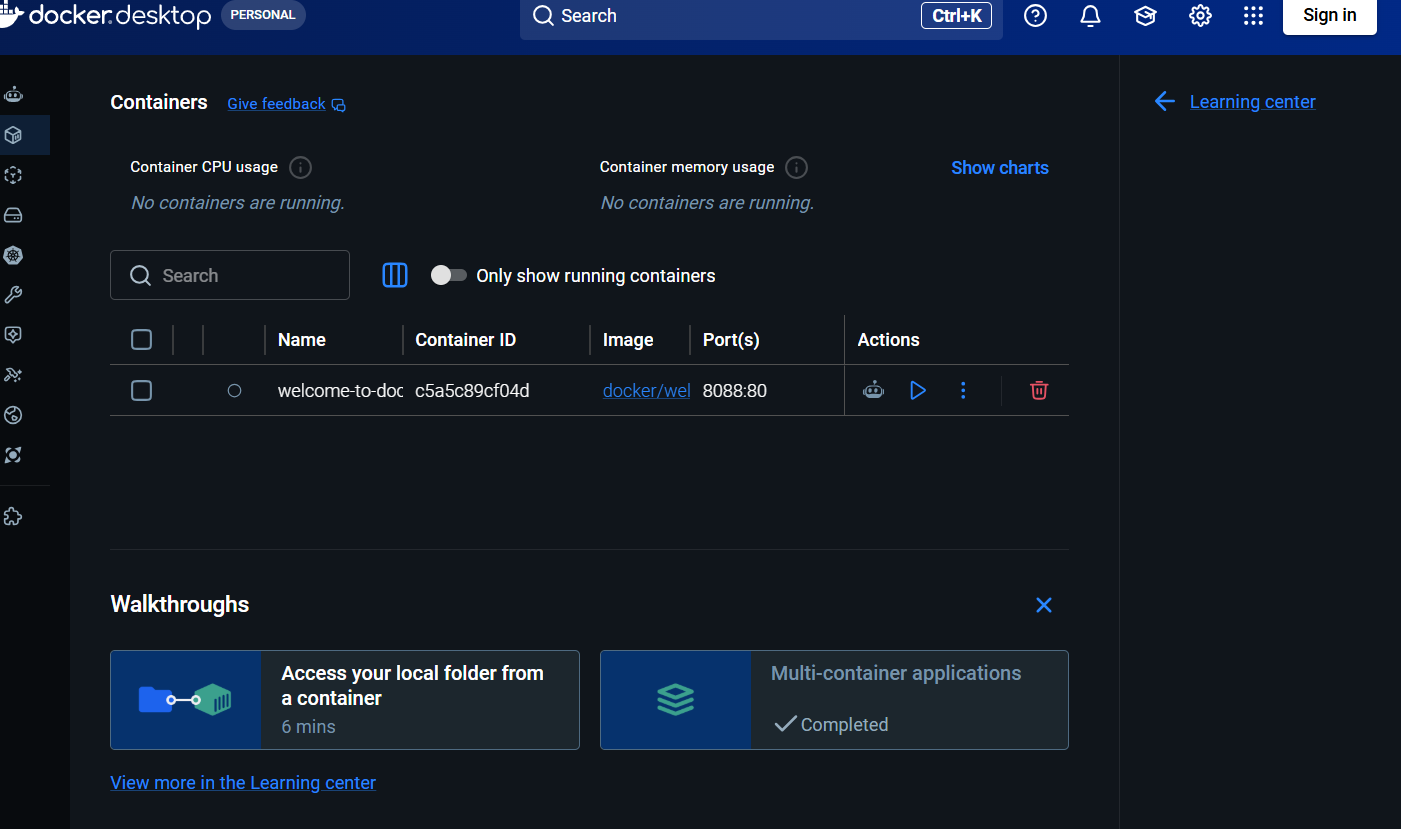Open the Images section in sidebar
The image size is (1401, 829).
(x=13, y=175)
